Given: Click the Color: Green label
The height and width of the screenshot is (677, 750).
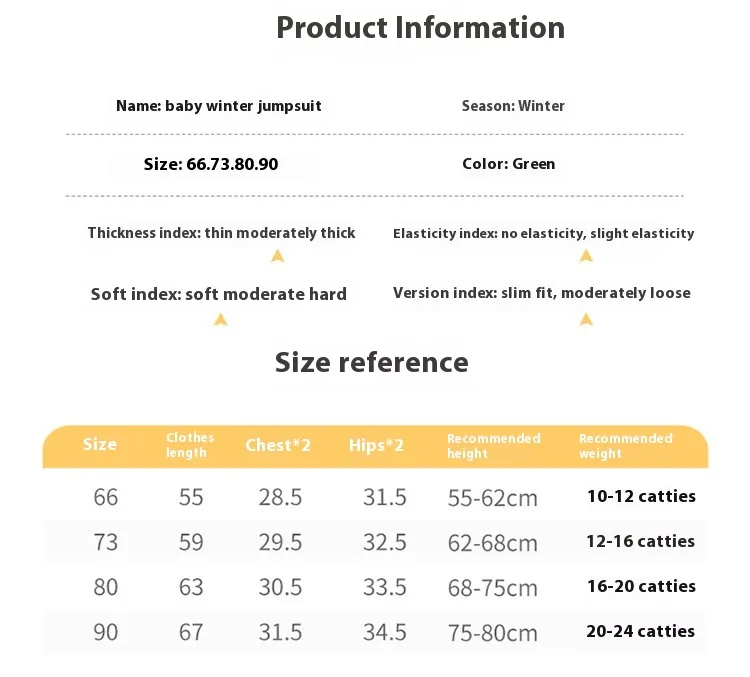Looking at the screenshot, I should coord(508,164).
